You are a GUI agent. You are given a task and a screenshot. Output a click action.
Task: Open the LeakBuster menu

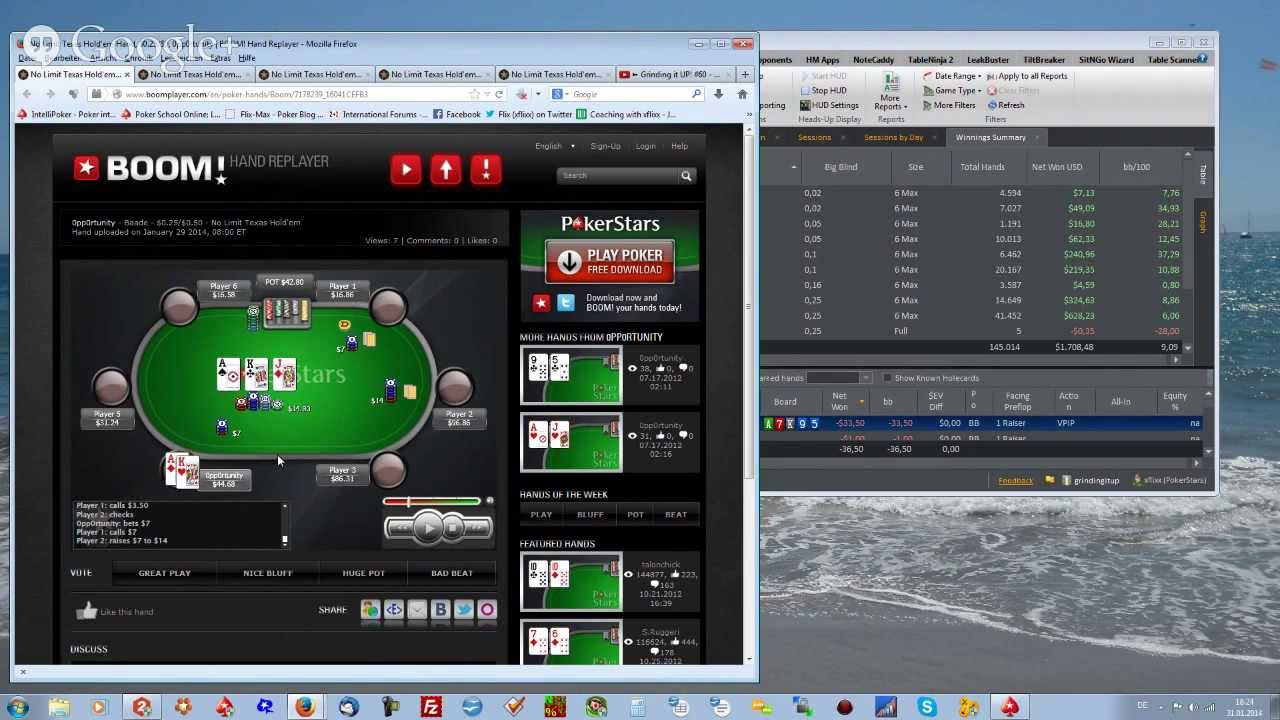point(988,60)
